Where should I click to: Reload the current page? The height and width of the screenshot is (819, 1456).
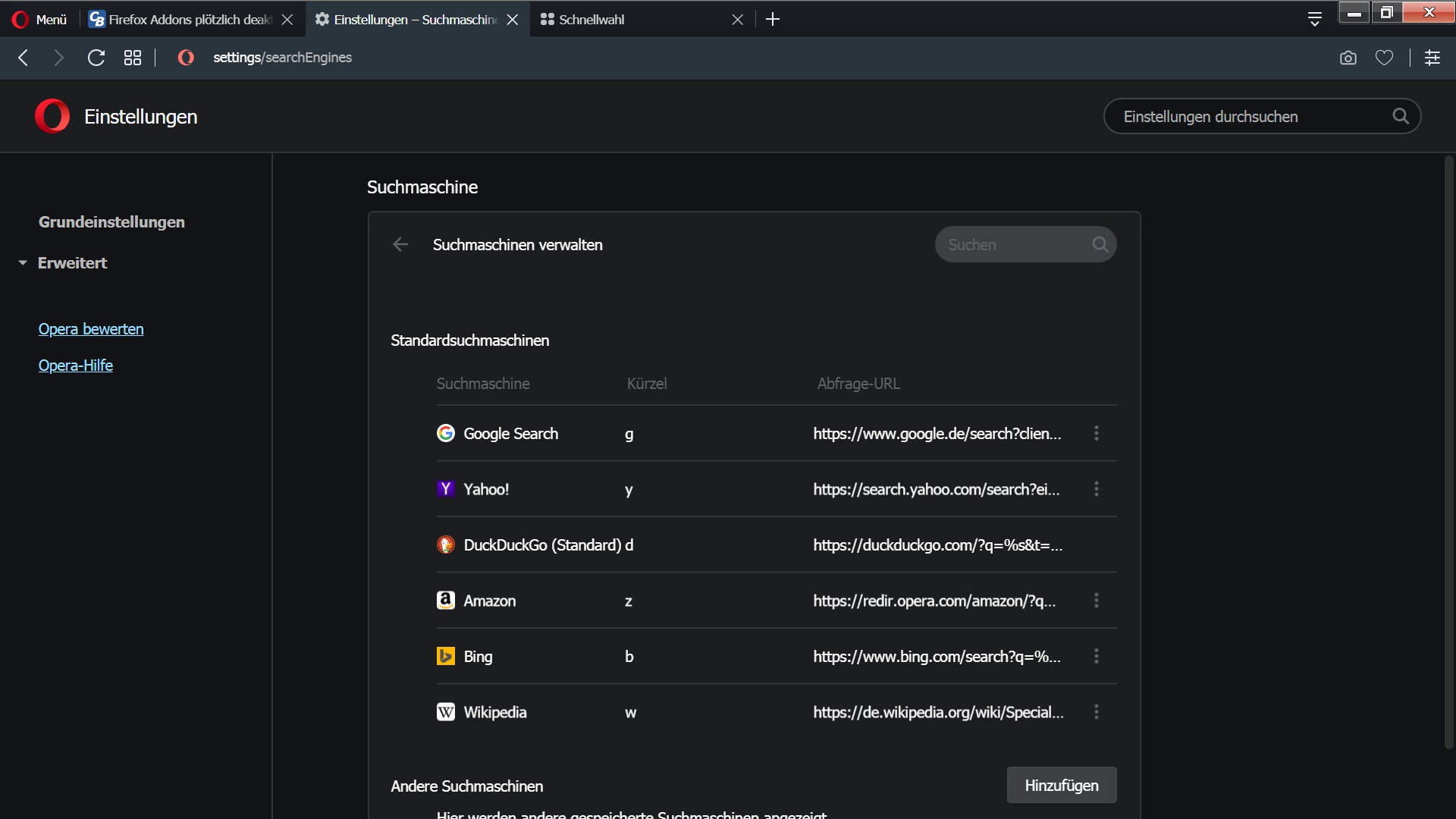96,58
